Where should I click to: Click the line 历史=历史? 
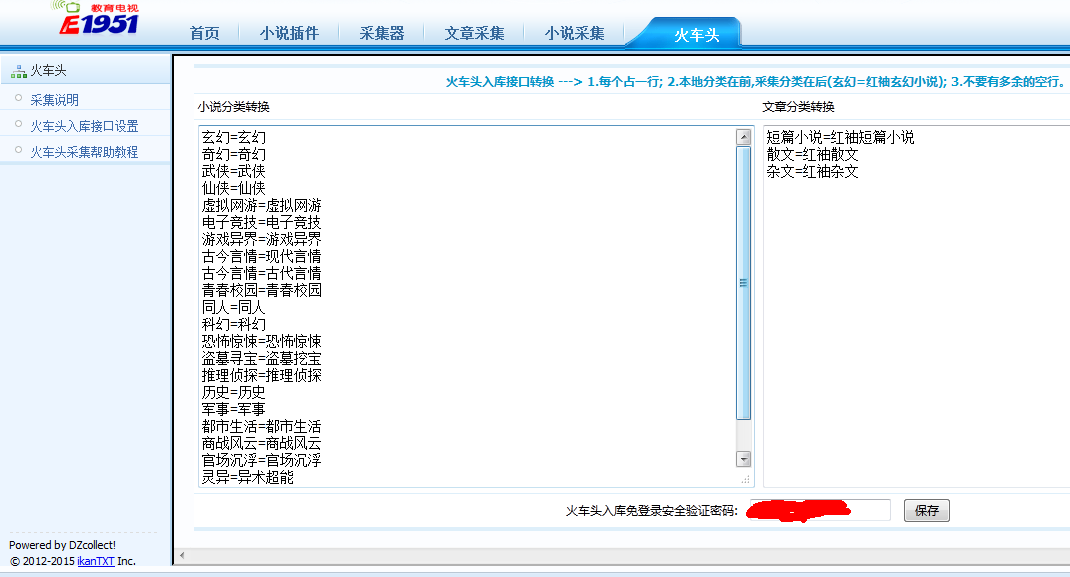(233, 393)
